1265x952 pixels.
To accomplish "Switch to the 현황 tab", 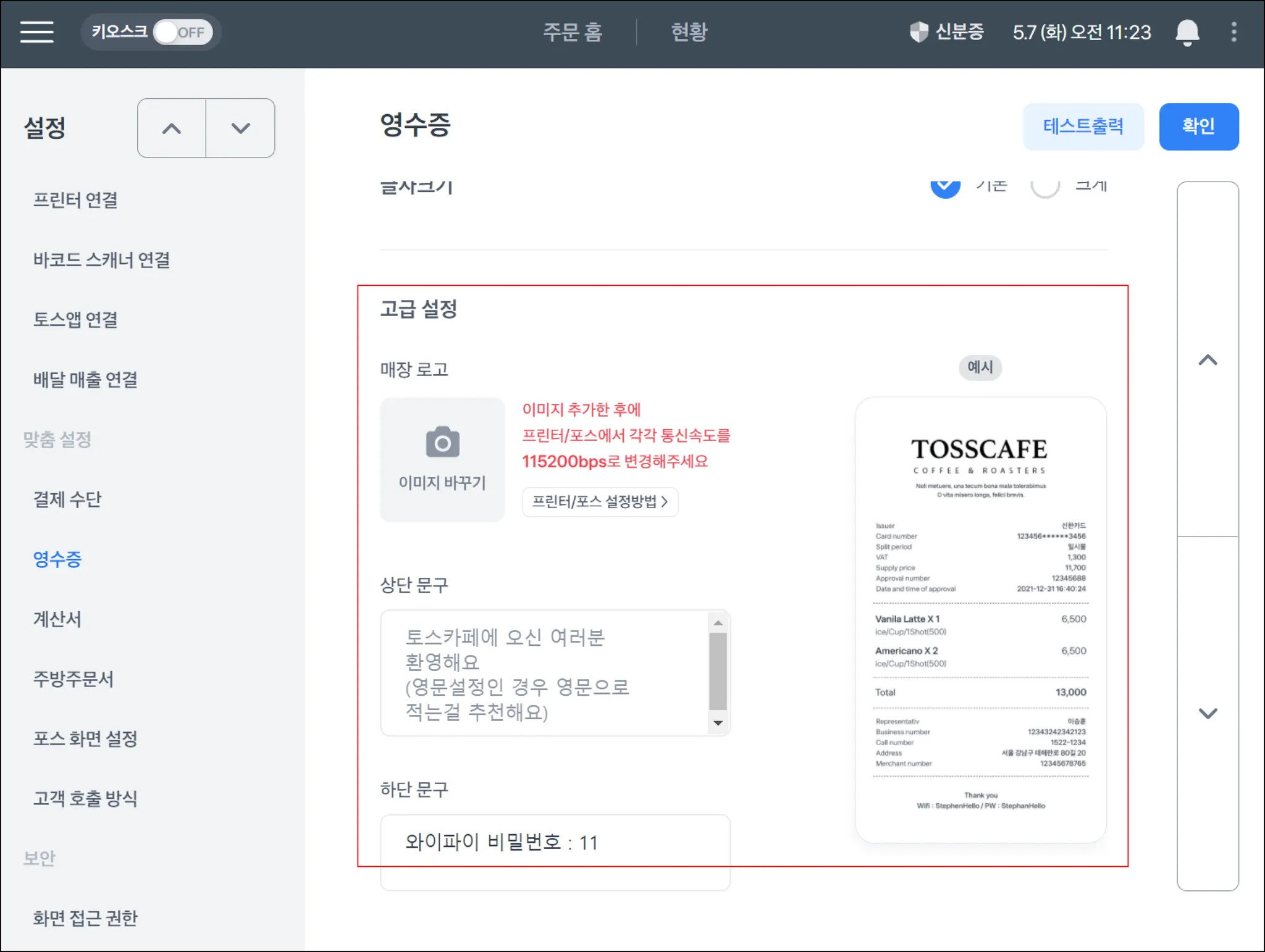I will point(689,32).
